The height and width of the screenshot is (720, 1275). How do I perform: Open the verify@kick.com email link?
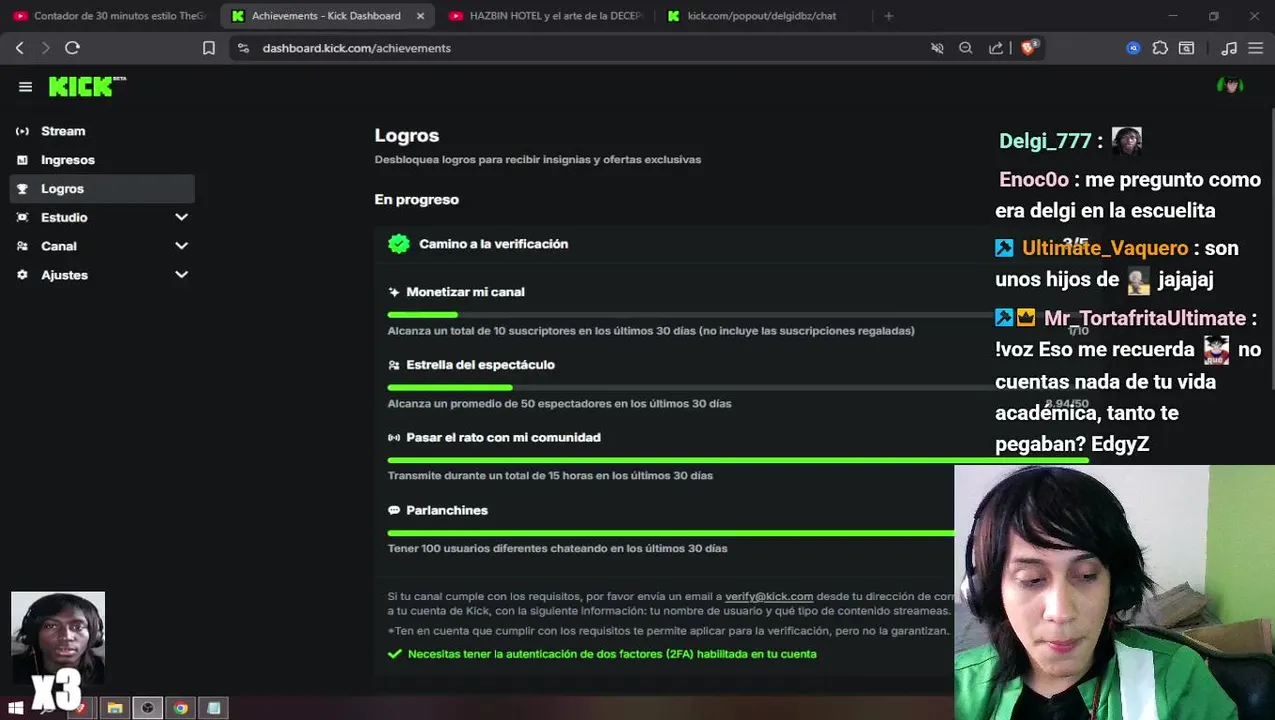769,596
